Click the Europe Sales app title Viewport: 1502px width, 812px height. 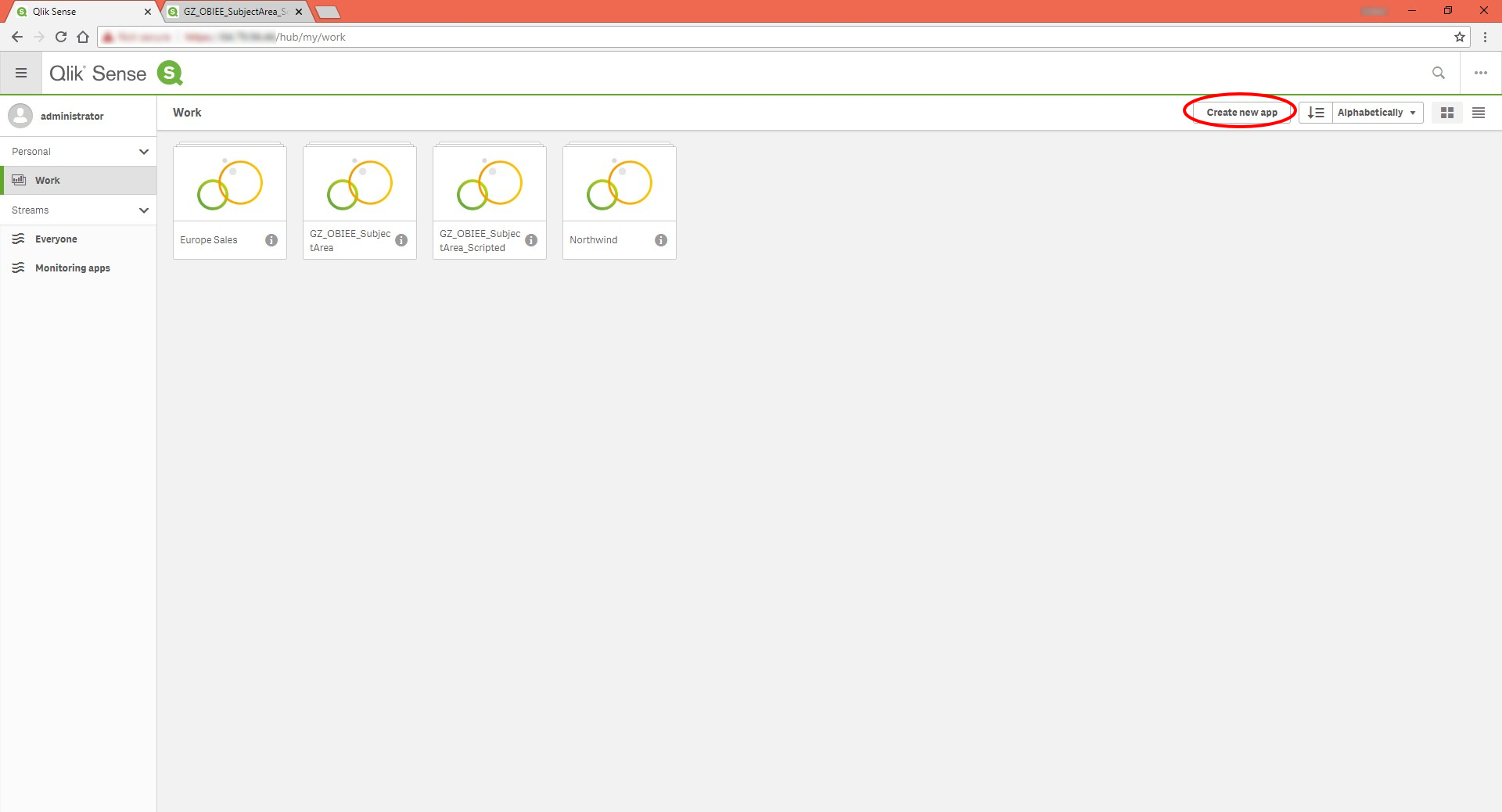[209, 240]
